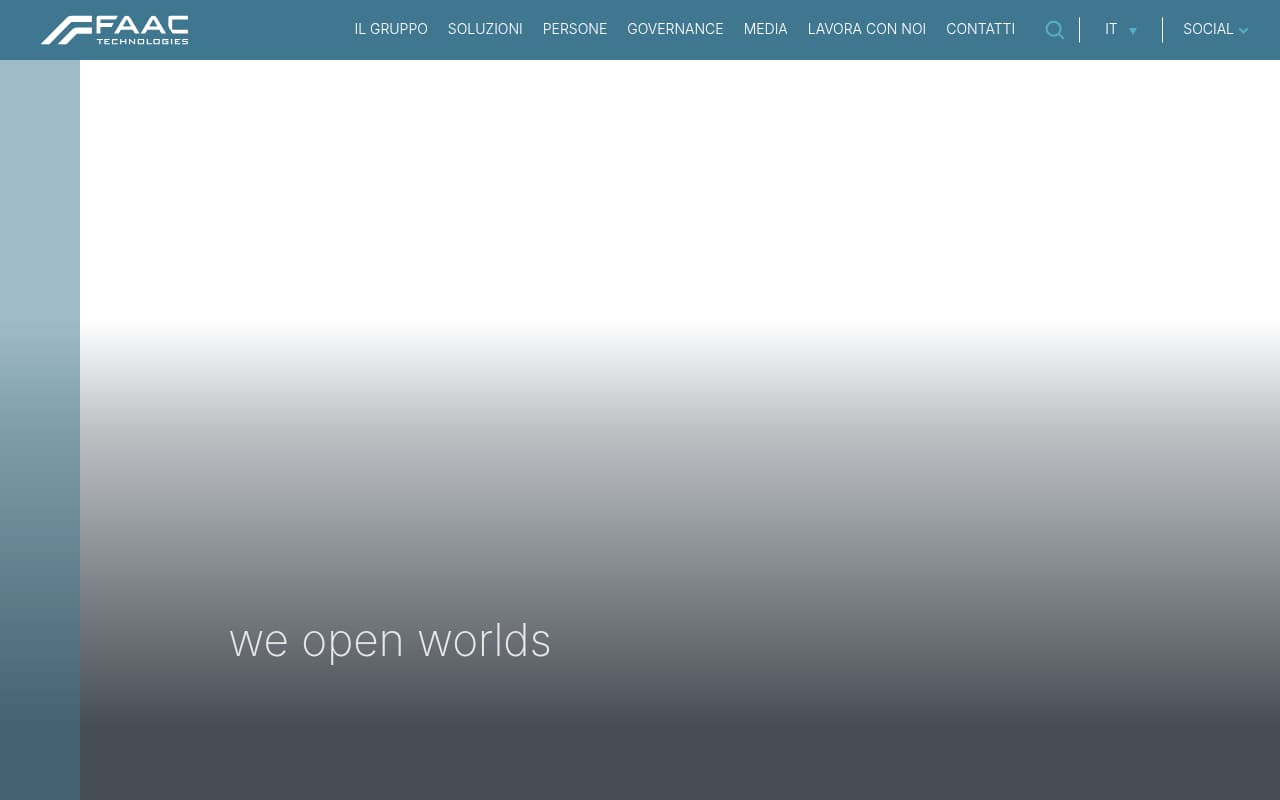Image resolution: width=1280 pixels, height=800 pixels.
Task: Open the MEDIA menu item
Action: (x=766, y=29)
